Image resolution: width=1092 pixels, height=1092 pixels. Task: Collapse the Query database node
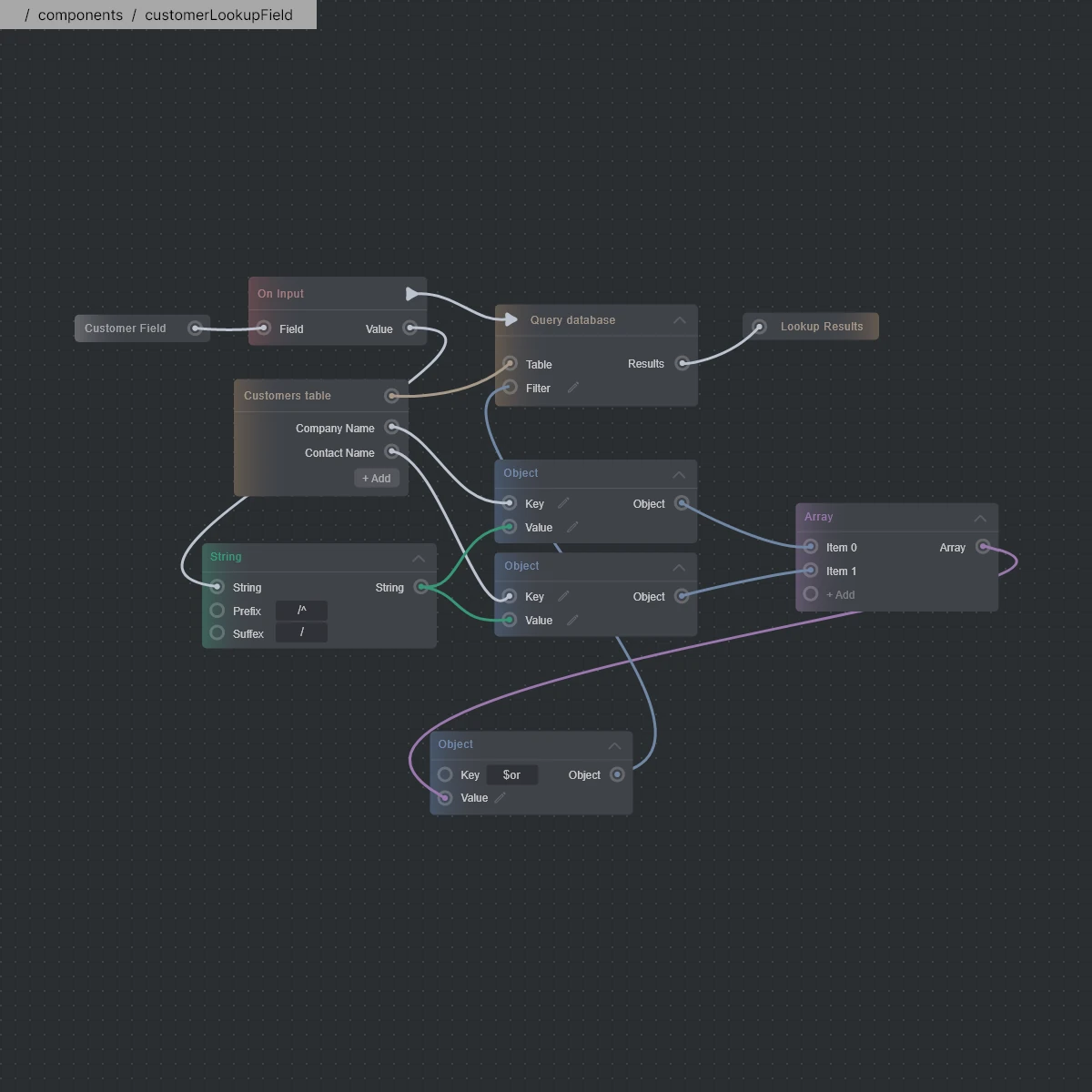click(679, 320)
